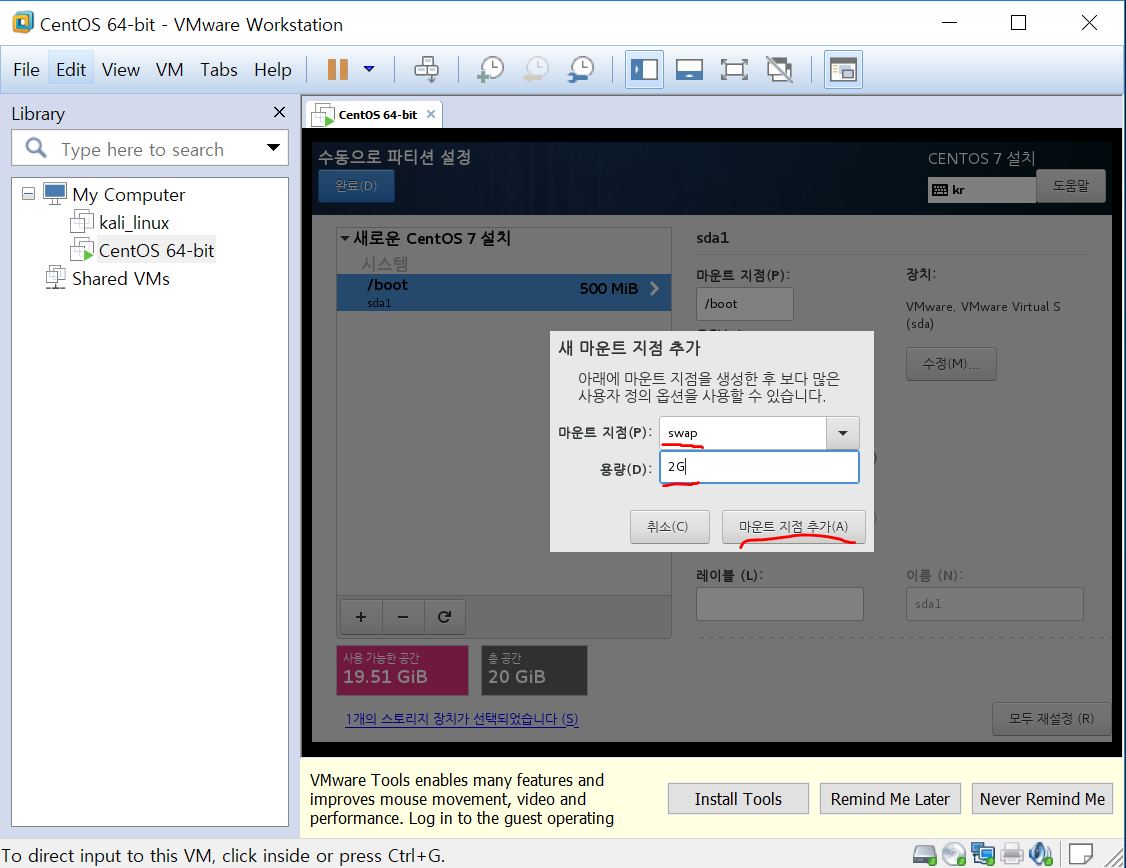
Task: Click the 19.51 GiB available space box
Action: click(402, 670)
